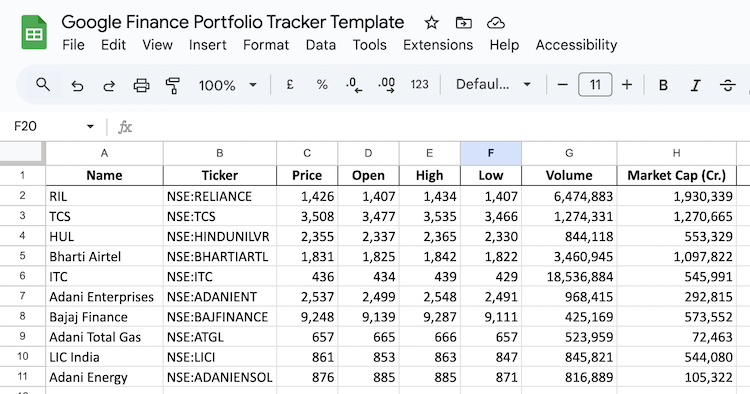Image resolution: width=750 pixels, height=394 pixels.
Task: Click the redo arrow
Action: click(109, 86)
